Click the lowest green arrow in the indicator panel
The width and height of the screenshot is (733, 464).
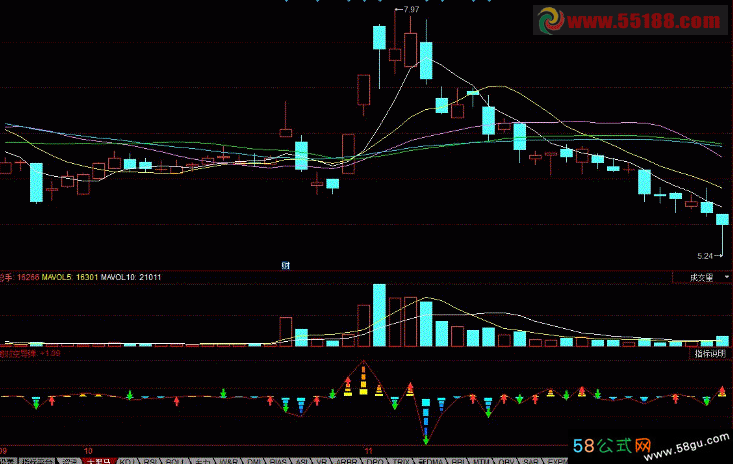[426, 440]
